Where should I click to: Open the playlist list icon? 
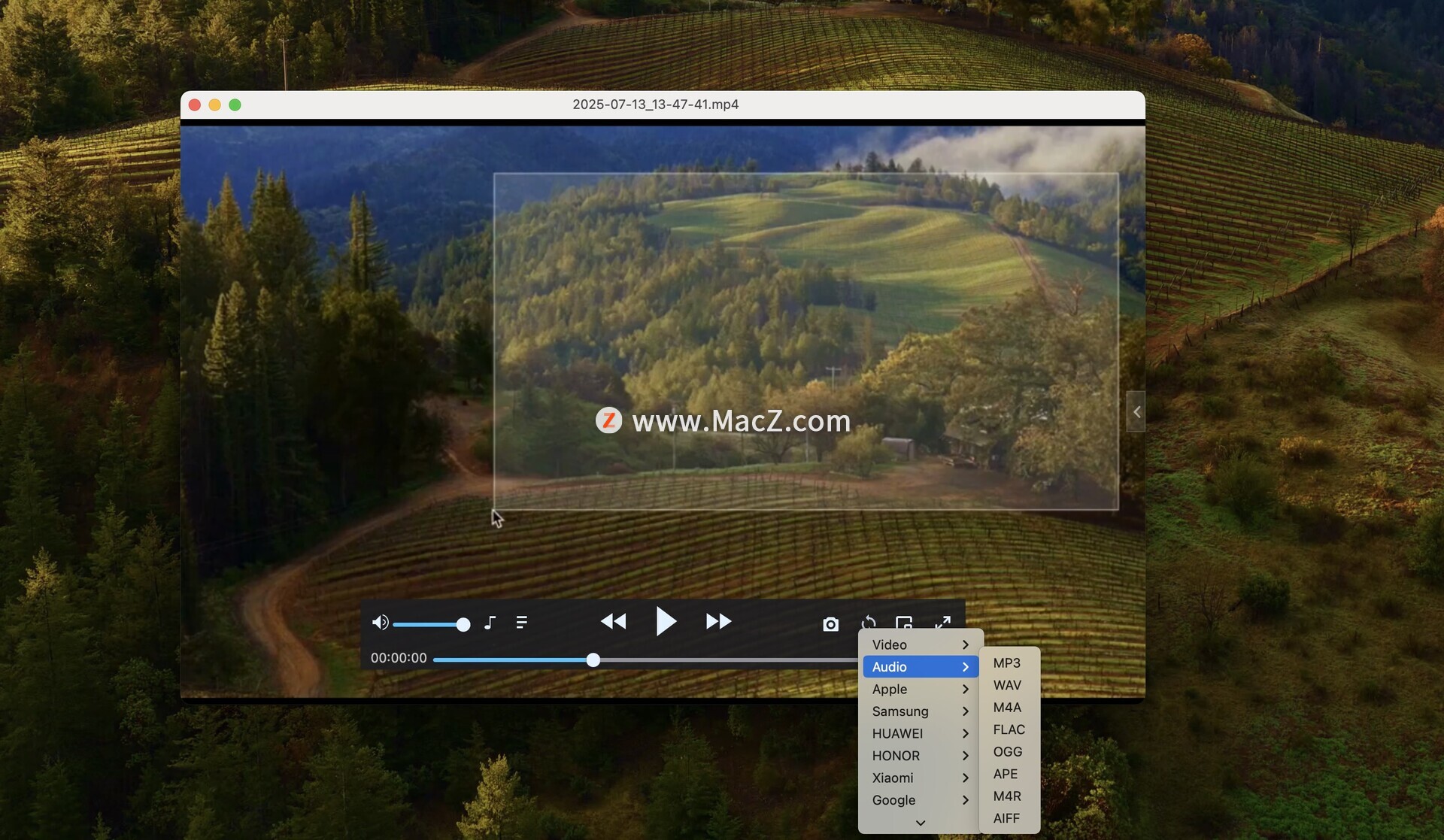pos(521,623)
